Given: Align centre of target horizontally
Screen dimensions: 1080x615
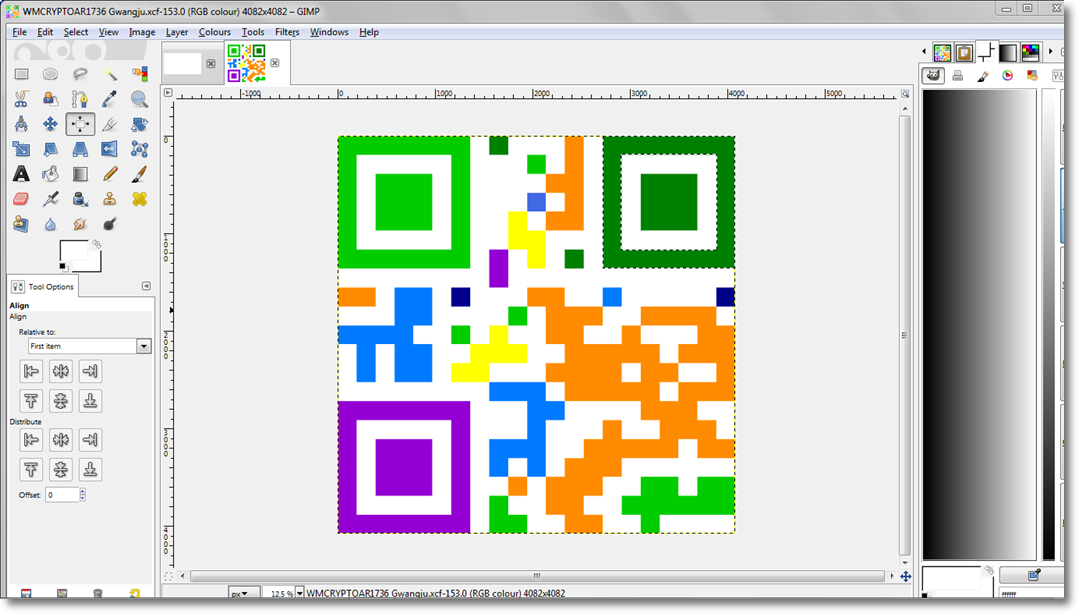Looking at the screenshot, I should 61,371.
